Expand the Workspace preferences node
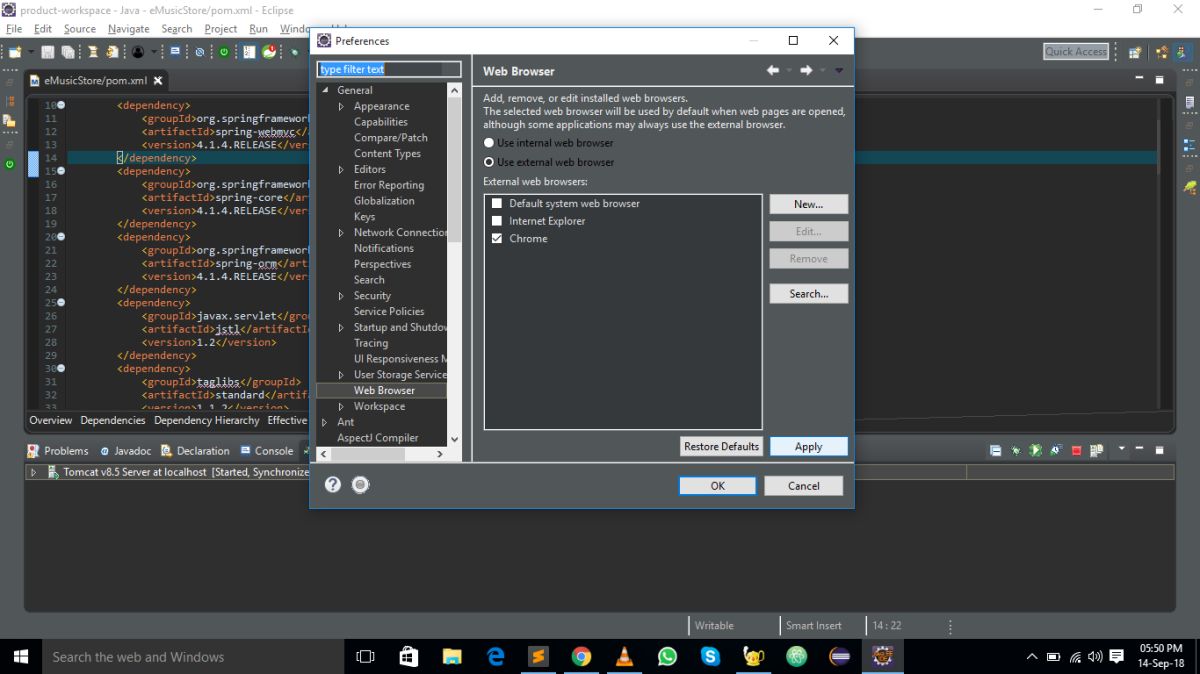Viewport: 1200px width, 674px height. (341, 406)
